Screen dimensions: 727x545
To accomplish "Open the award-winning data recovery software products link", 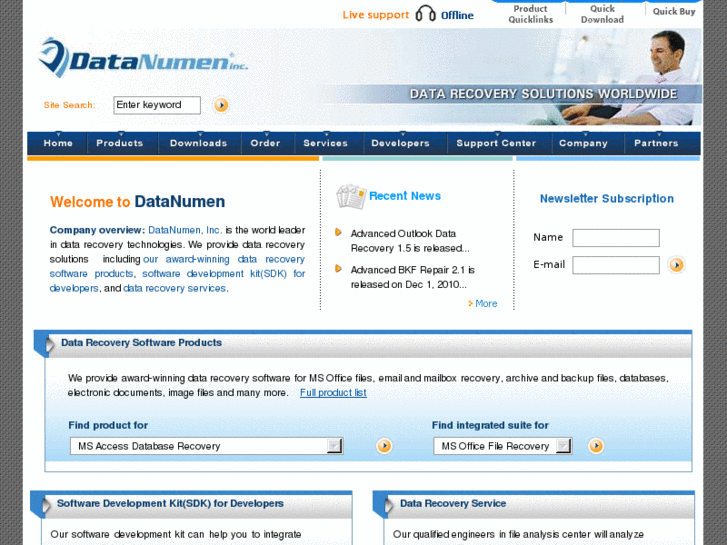I will click(x=177, y=266).
